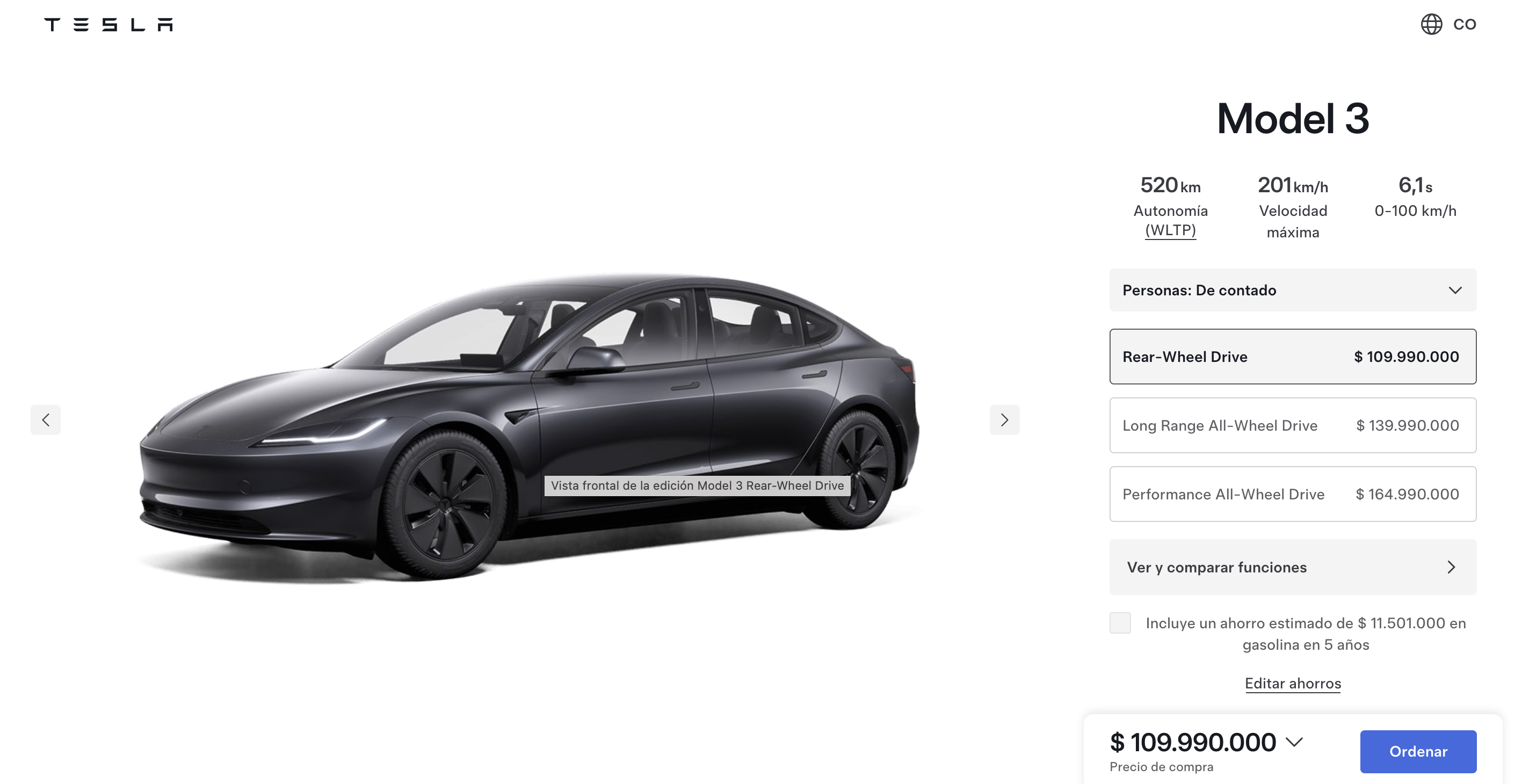Enable the estimated gasoline savings checkbox
Viewport: 1522px width, 784px height.
click(x=1120, y=623)
